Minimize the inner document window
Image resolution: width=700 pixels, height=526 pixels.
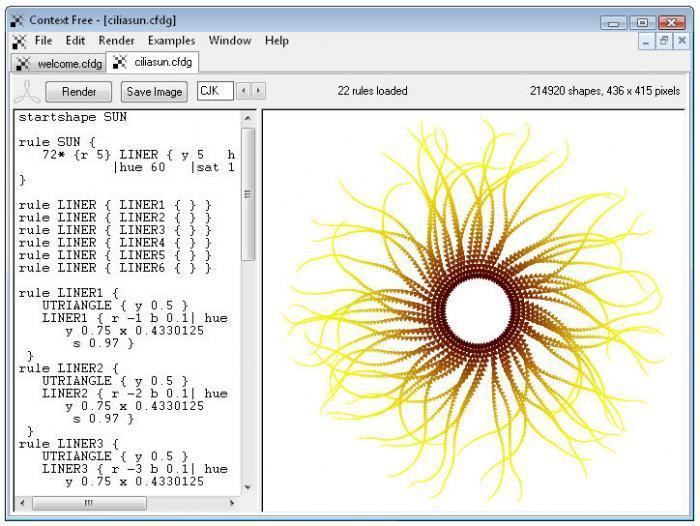[x=646, y=42]
